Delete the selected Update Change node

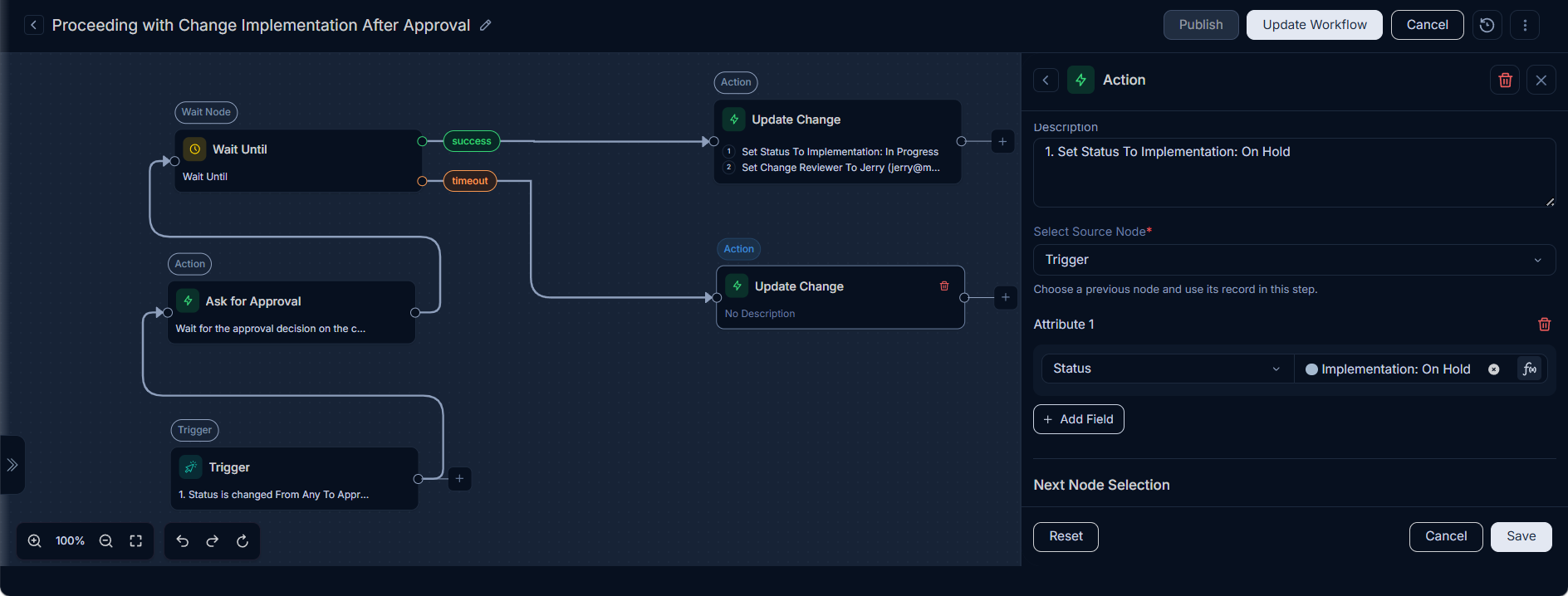click(944, 286)
